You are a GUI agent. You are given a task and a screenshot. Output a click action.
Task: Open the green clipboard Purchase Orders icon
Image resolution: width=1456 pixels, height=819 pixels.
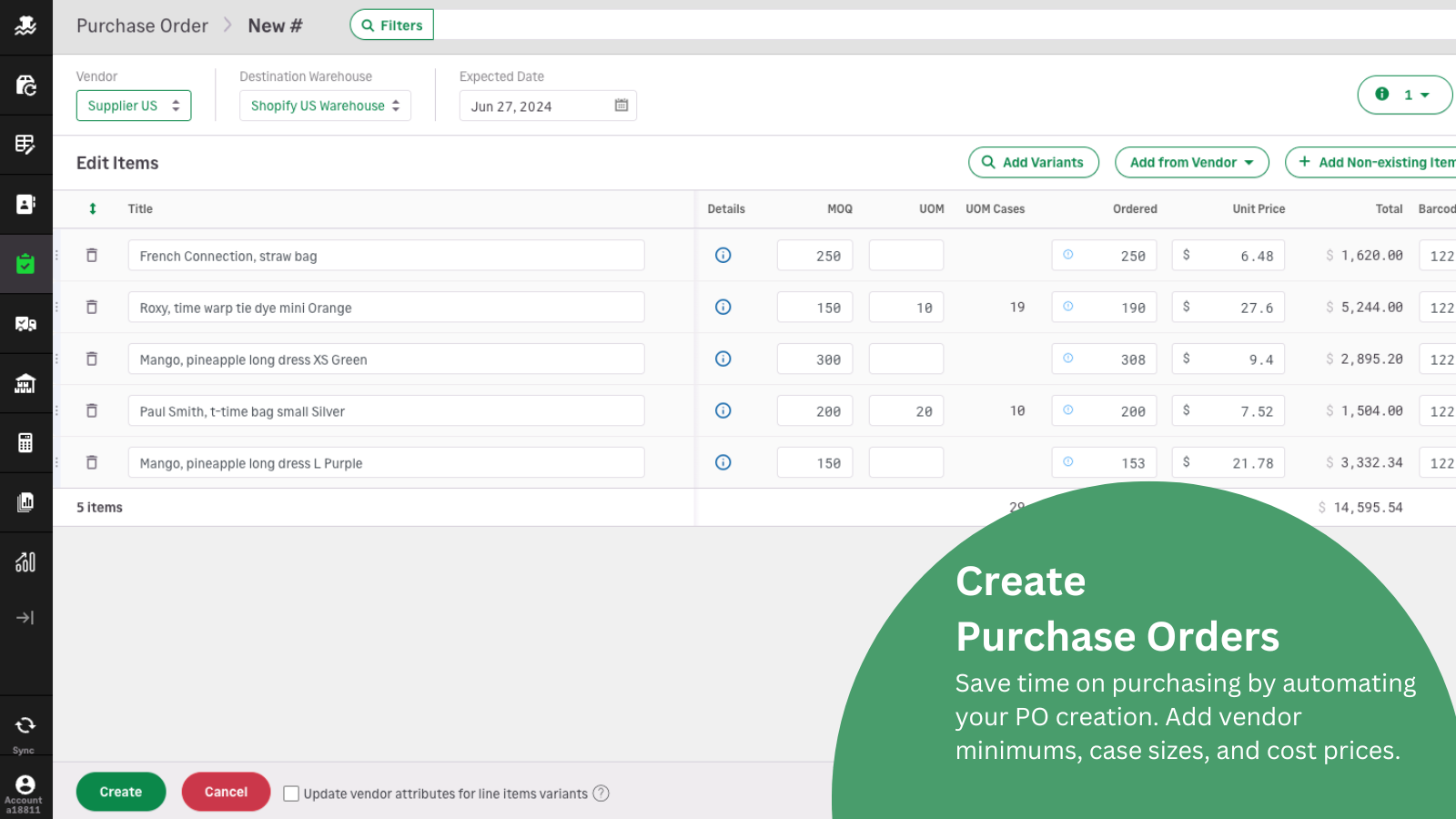click(26, 263)
